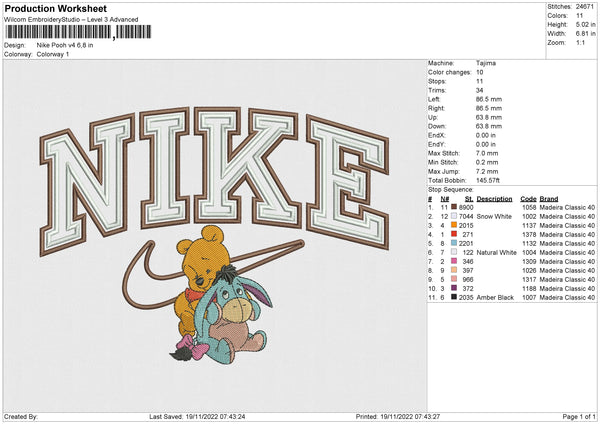Select the 'Right:' measurement label
Viewport: 600px width, 424px height.
click(x=436, y=108)
